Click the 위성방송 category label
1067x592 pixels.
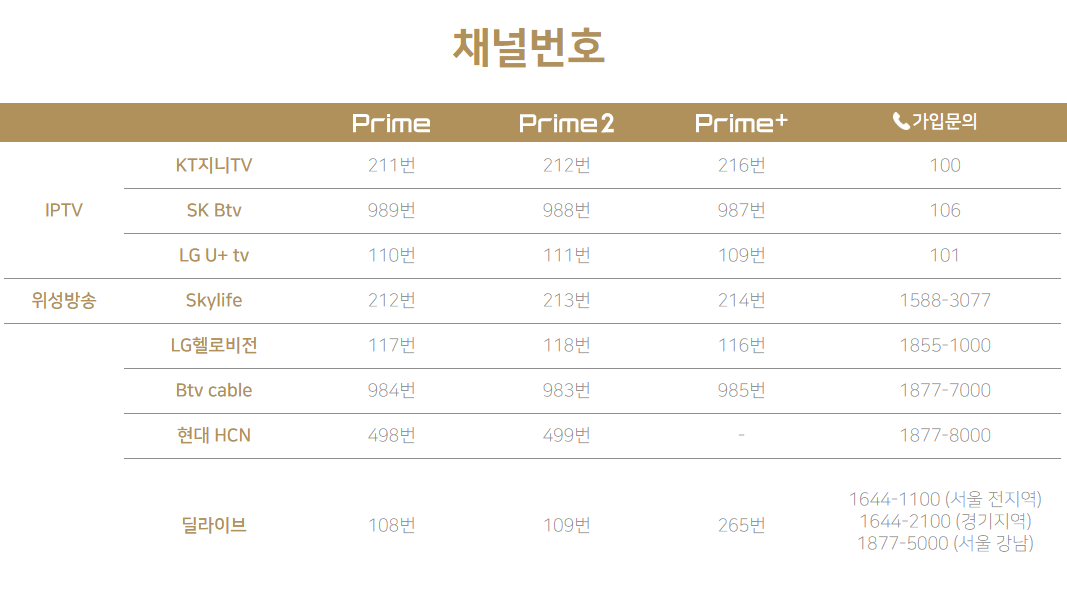[x=63, y=300]
